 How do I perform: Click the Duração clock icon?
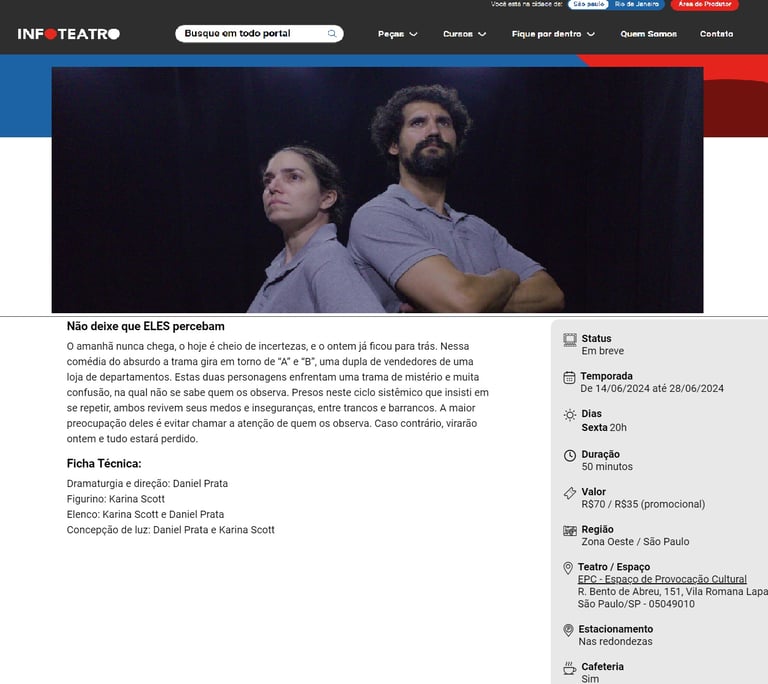(x=570, y=455)
